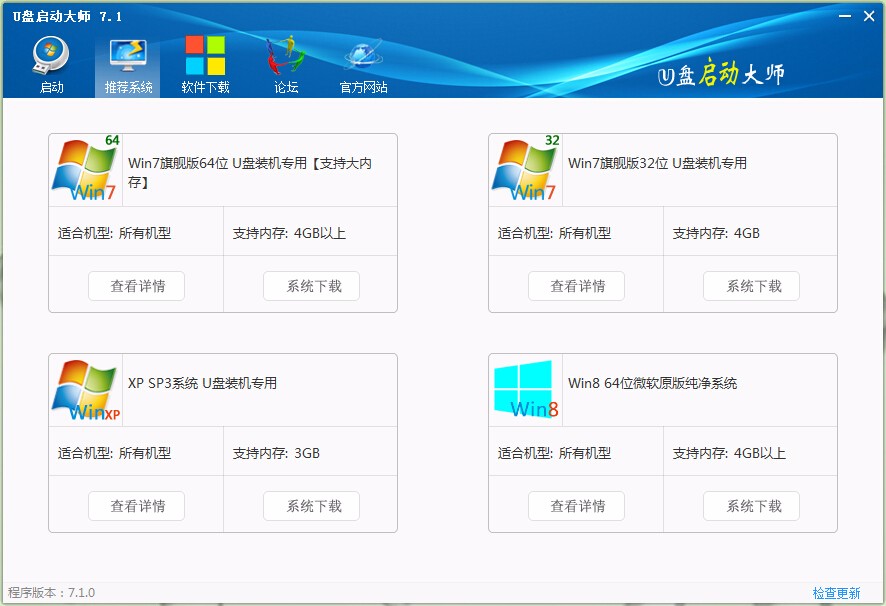Screen dimensions: 886x606
Task: Download the Win8 64-bit system
Action: point(751,505)
